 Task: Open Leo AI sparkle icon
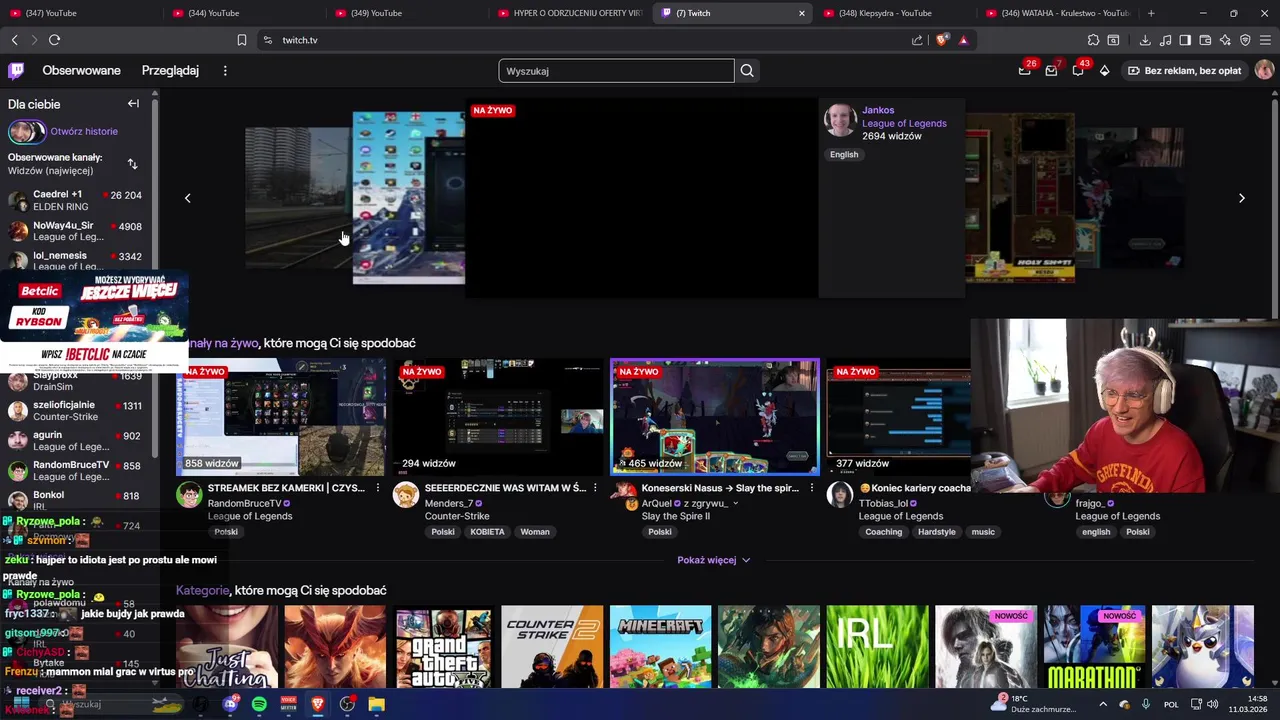1225,40
